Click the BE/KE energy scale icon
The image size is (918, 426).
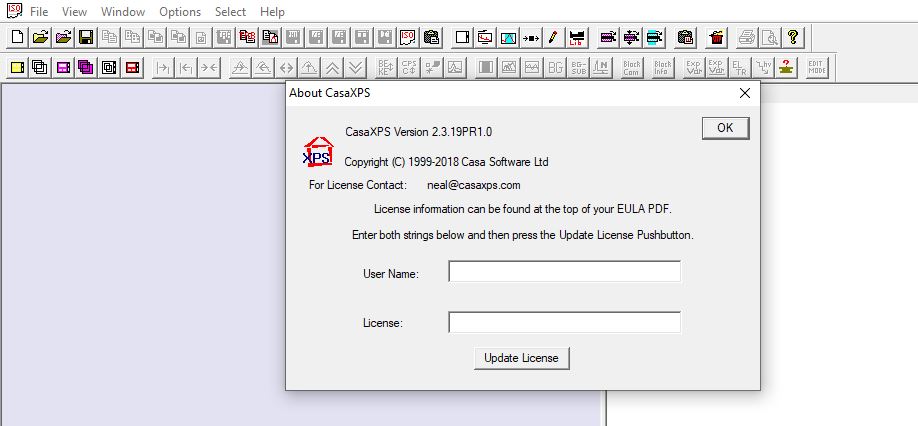[386, 67]
